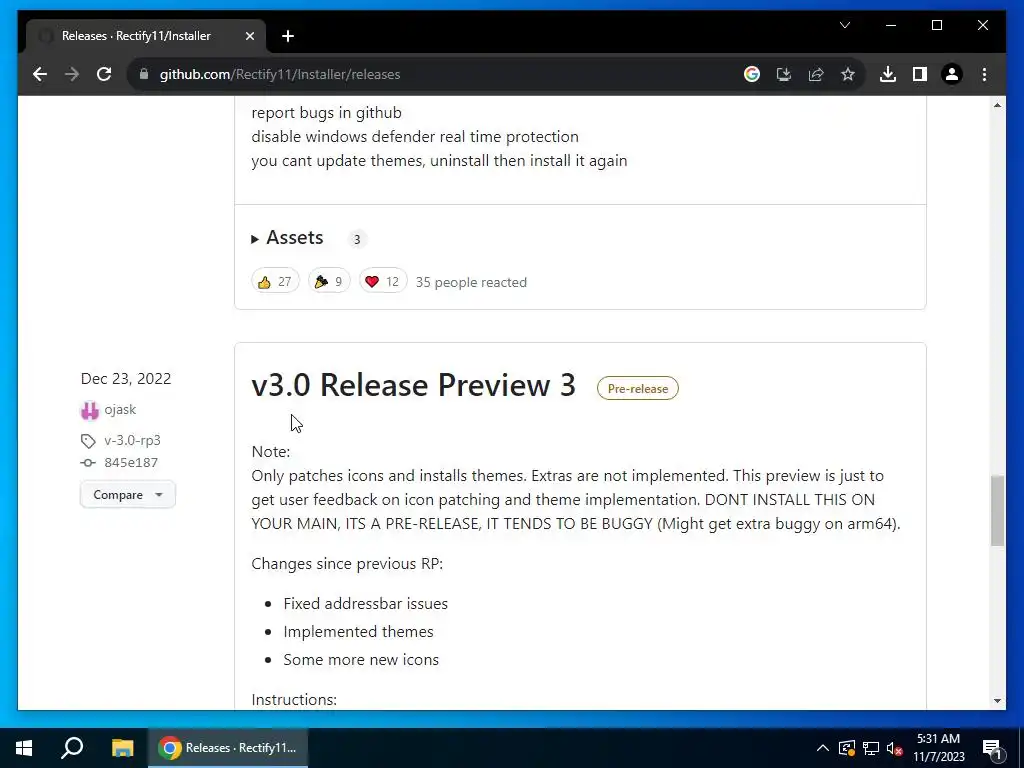The image size is (1024, 768).
Task: Go back to the previous page
Action: pyautogui.click(x=40, y=74)
